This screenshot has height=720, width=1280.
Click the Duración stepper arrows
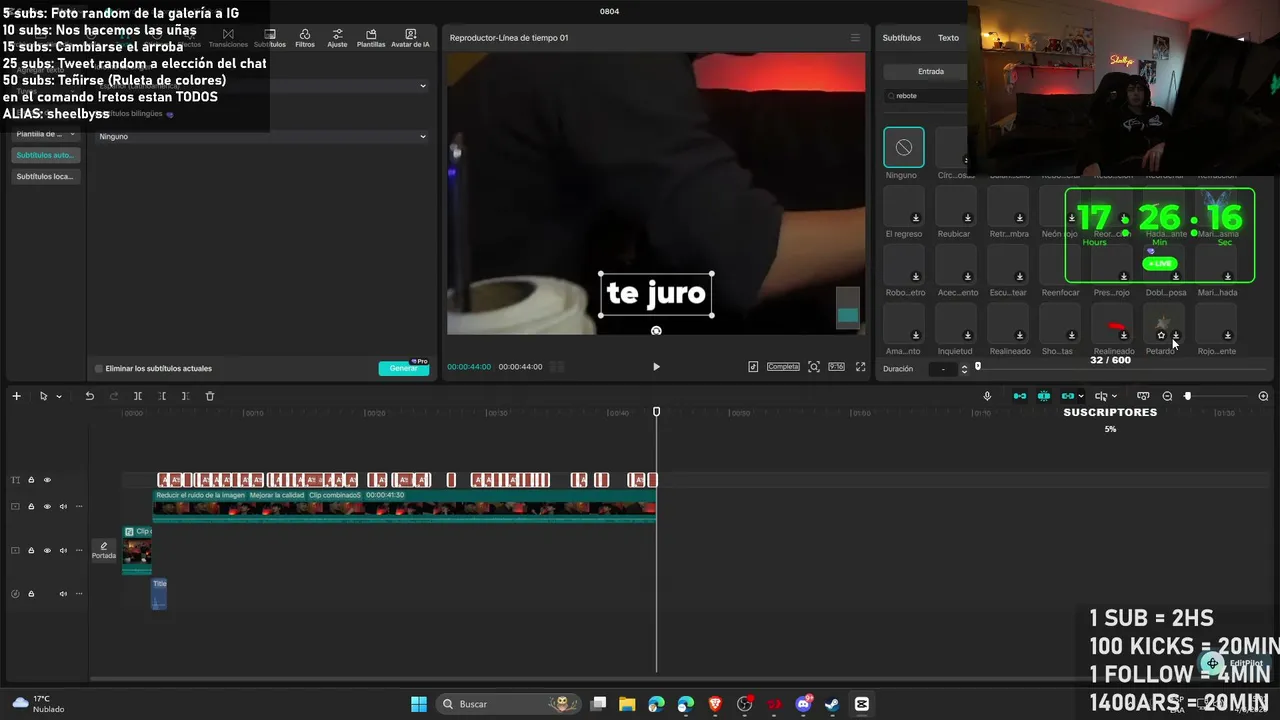964,369
